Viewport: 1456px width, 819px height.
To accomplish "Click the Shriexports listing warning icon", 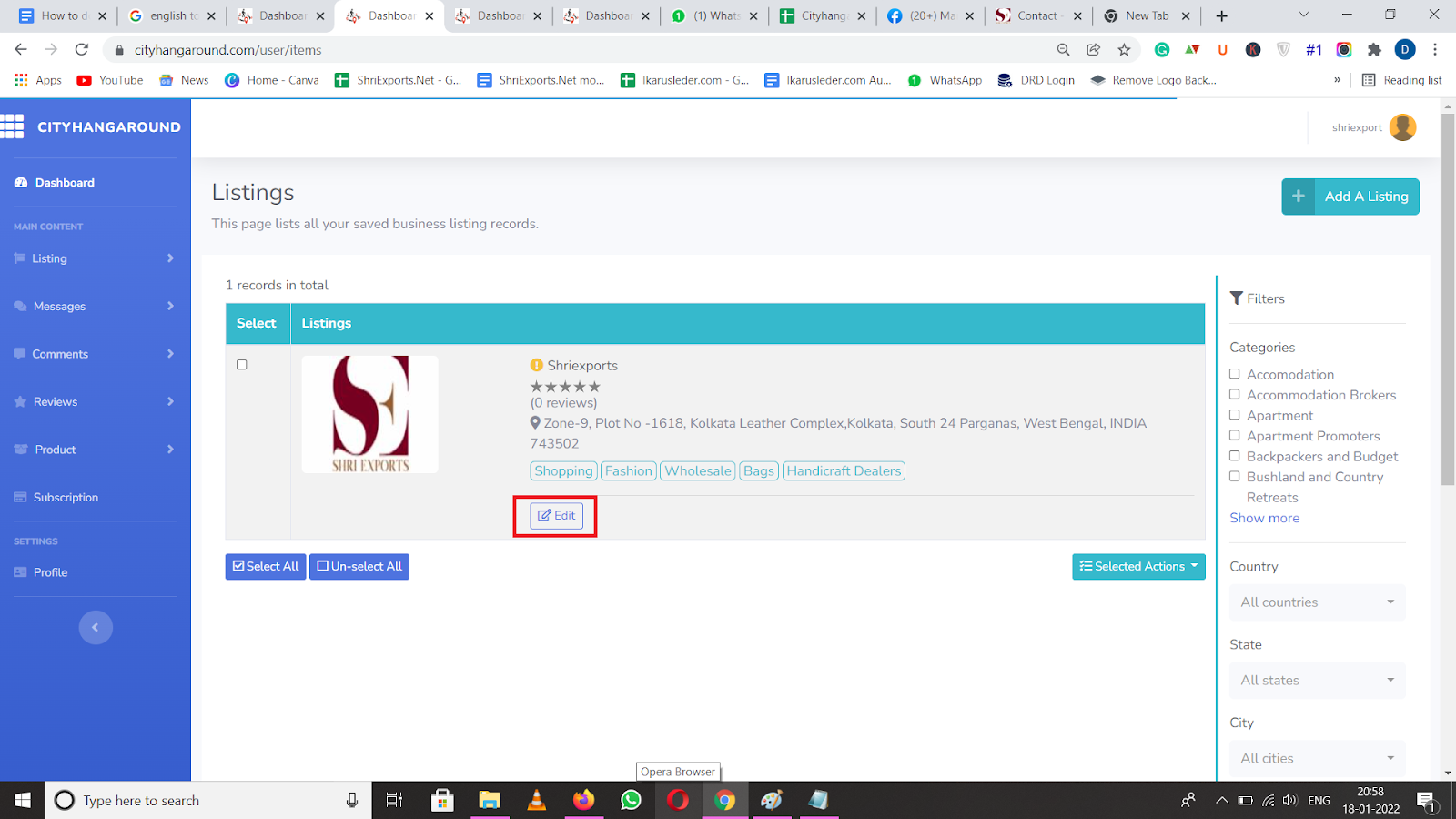I will pos(537,365).
